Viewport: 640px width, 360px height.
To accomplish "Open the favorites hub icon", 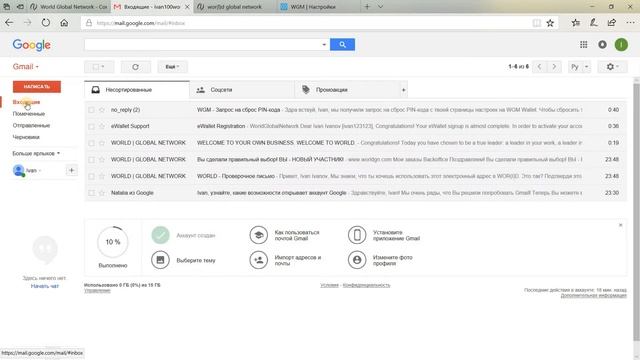I will [x=576, y=23].
